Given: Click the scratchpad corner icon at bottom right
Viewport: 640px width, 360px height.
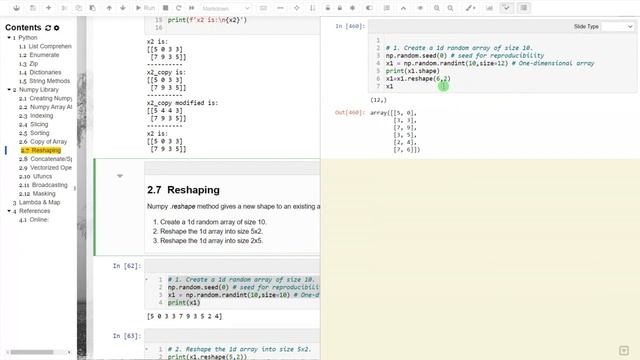Looking at the screenshot, I should tap(624, 351).
